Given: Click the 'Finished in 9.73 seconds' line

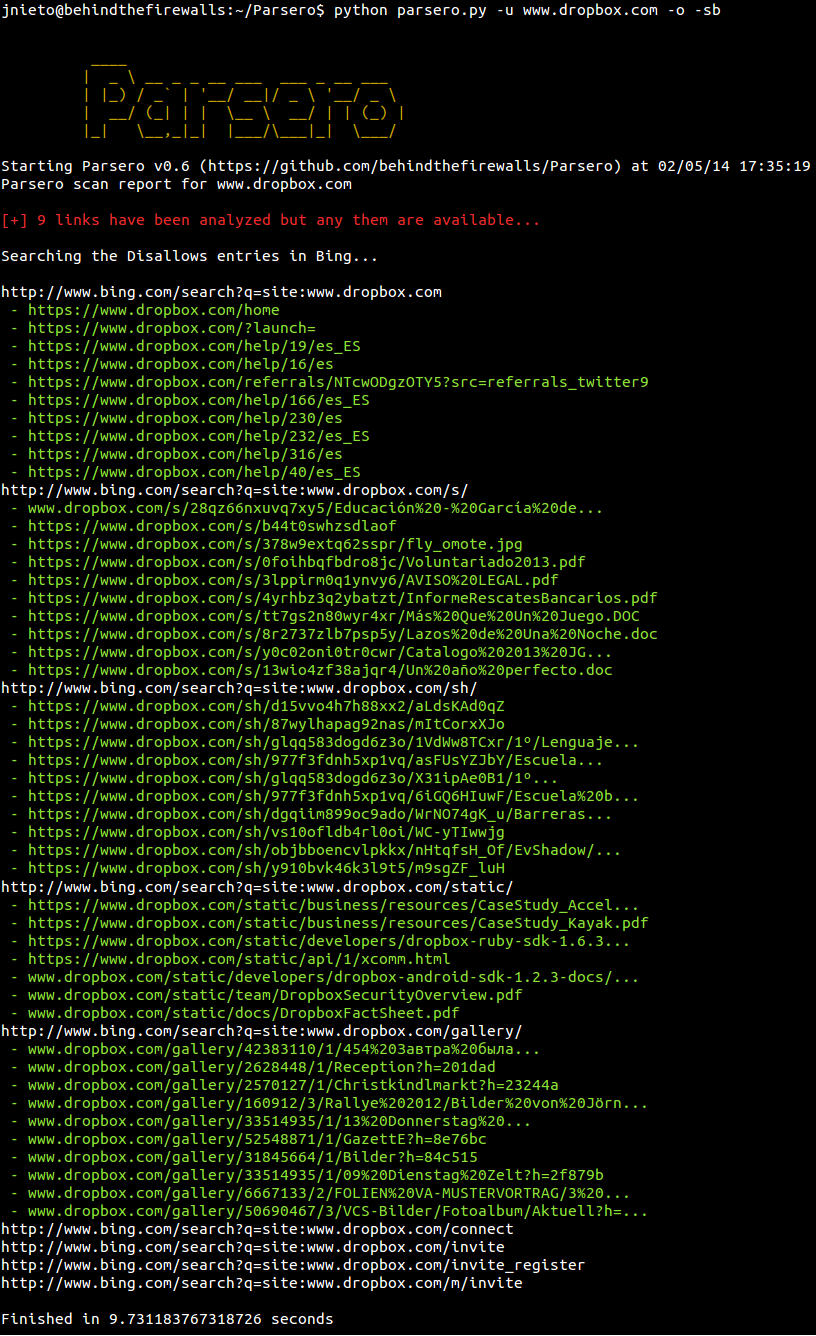Looking at the screenshot, I should point(167,1318).
